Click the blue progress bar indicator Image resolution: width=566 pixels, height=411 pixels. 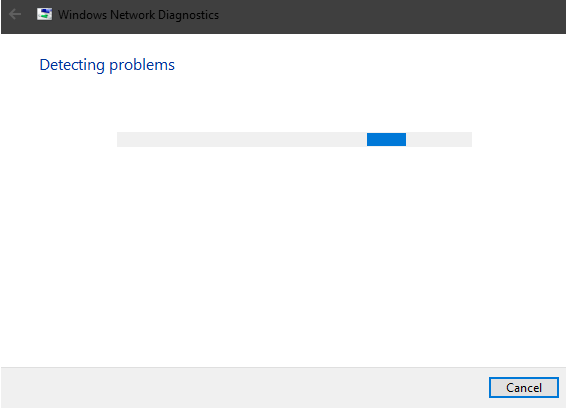(x=386, y=139)
